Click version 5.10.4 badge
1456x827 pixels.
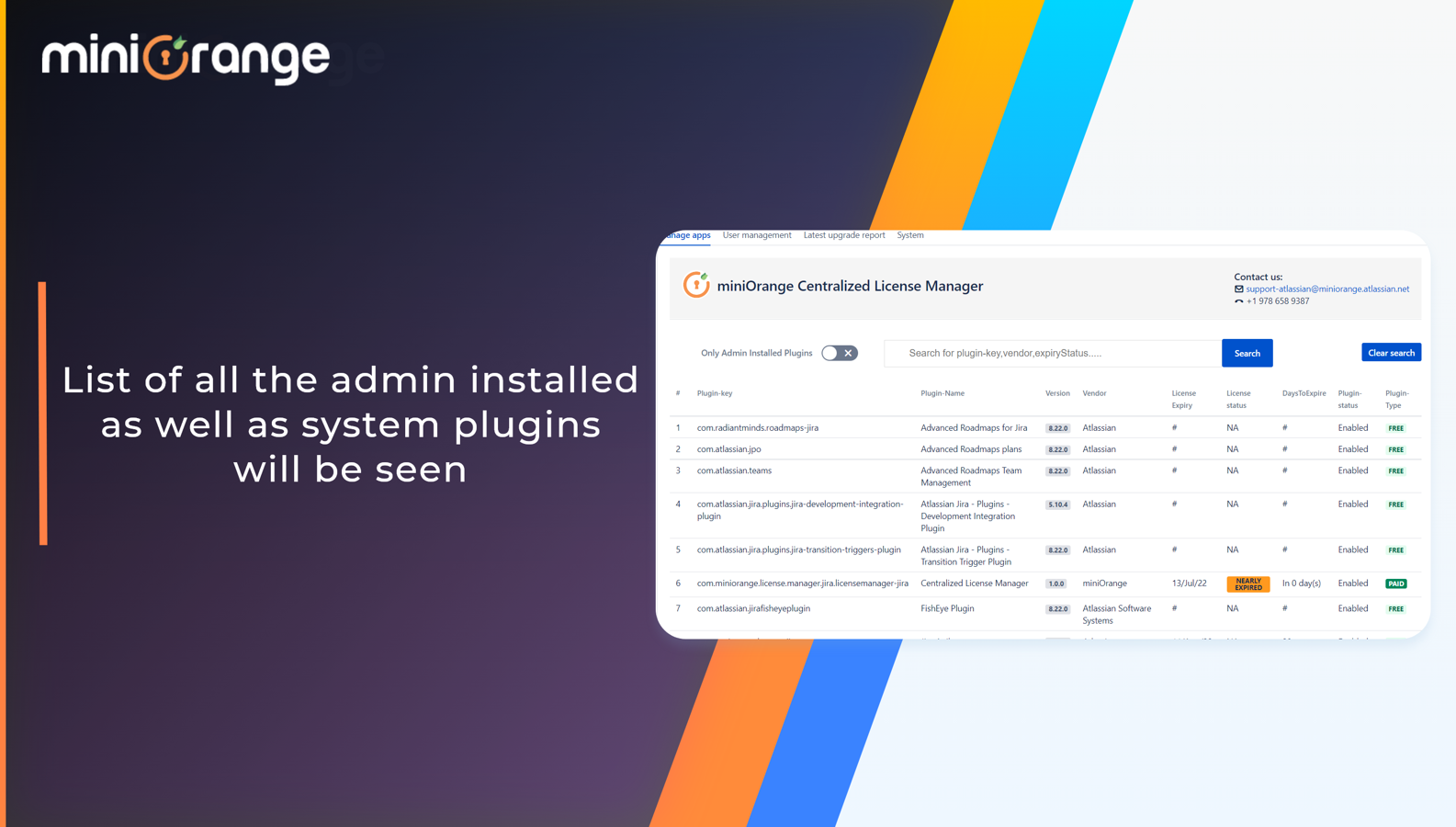(x=1057, y=504)
